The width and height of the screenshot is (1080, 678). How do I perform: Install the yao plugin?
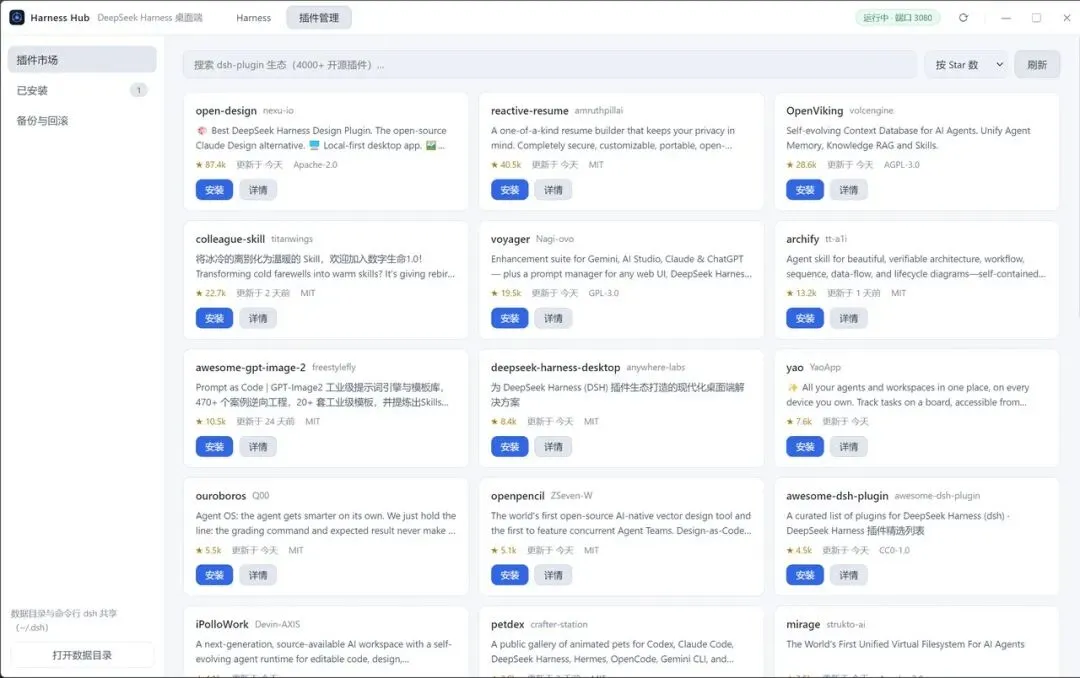pos(804,447)
